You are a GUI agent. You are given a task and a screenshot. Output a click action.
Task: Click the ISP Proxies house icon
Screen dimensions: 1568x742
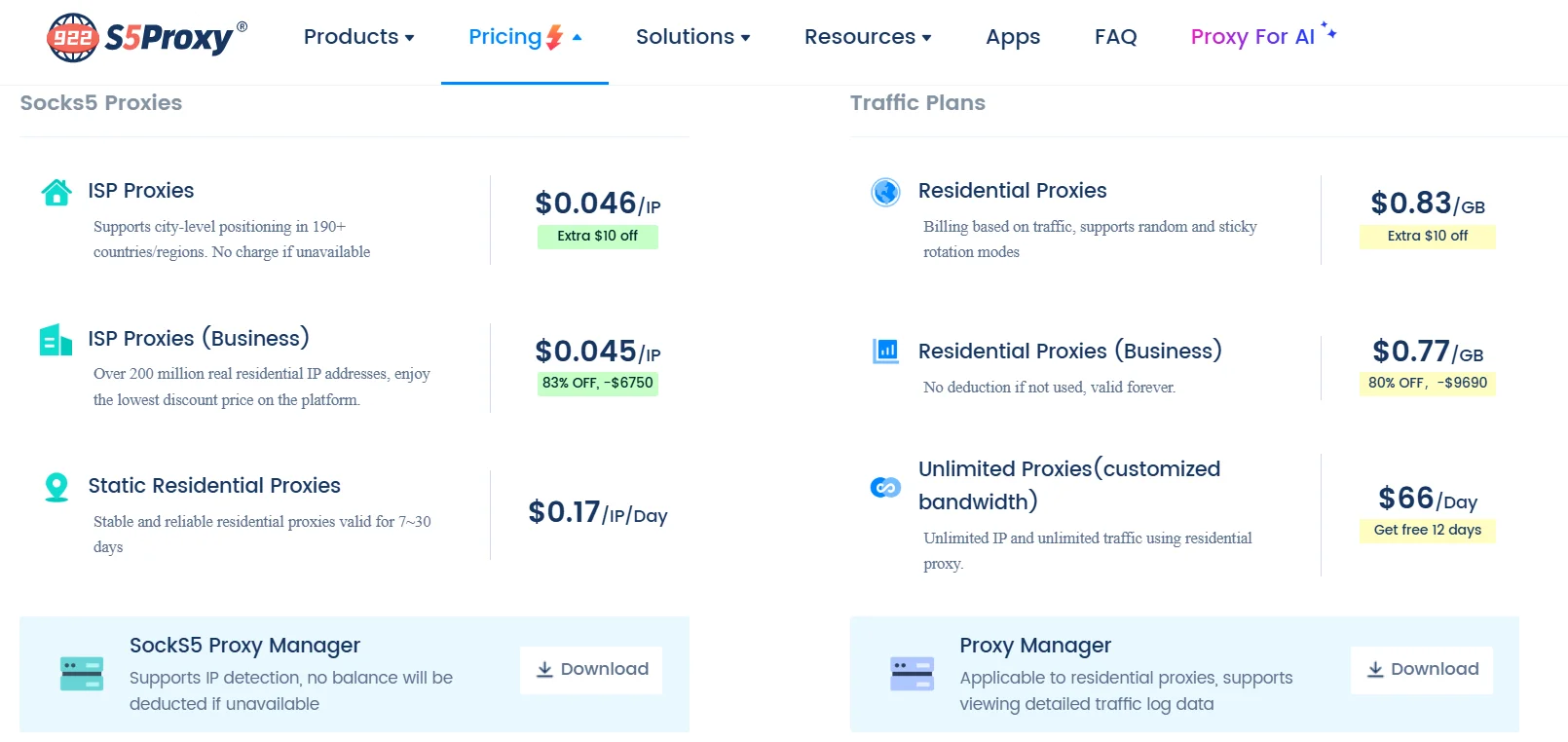(56, 192)
